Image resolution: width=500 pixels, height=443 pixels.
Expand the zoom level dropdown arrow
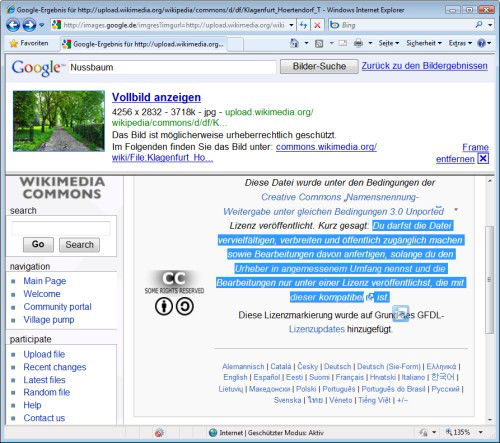[481, 432]
